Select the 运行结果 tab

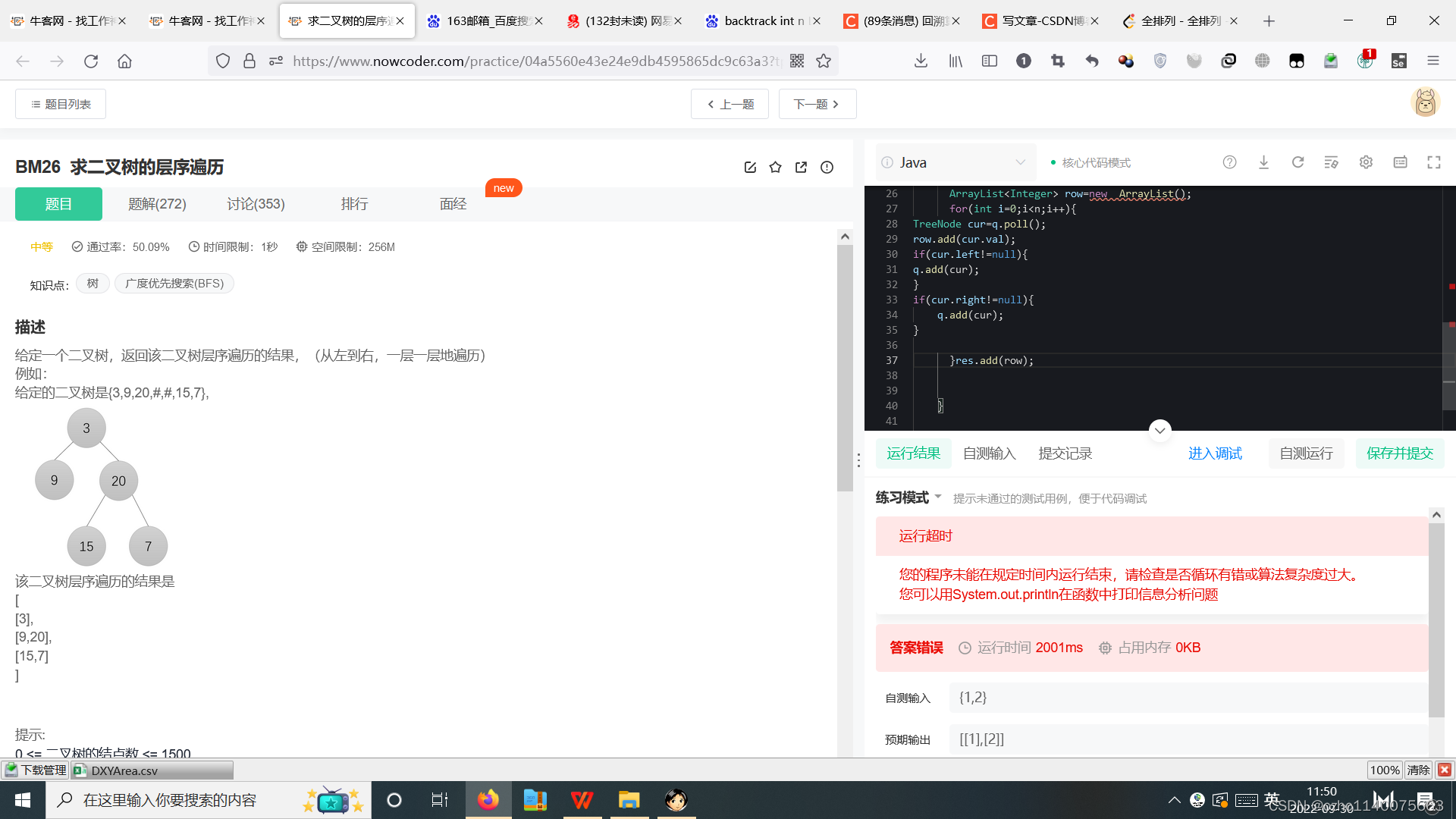[914, 453]
